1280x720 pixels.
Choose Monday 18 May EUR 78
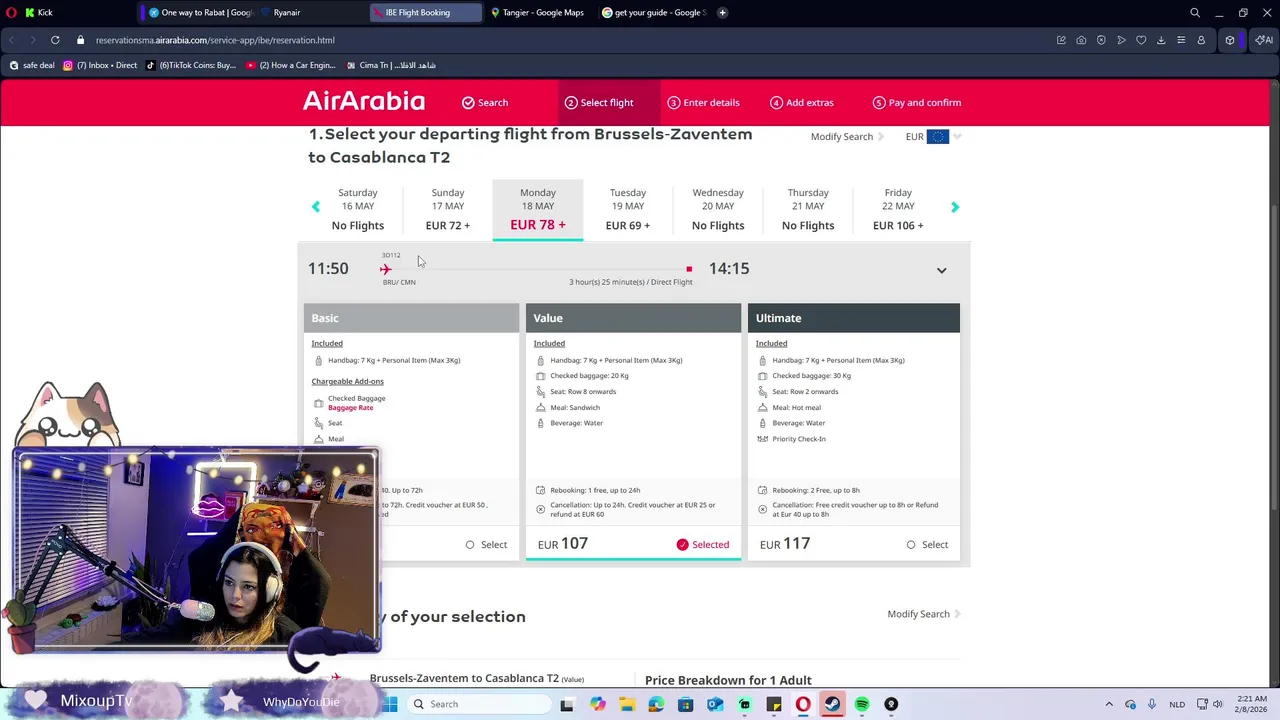538,209
